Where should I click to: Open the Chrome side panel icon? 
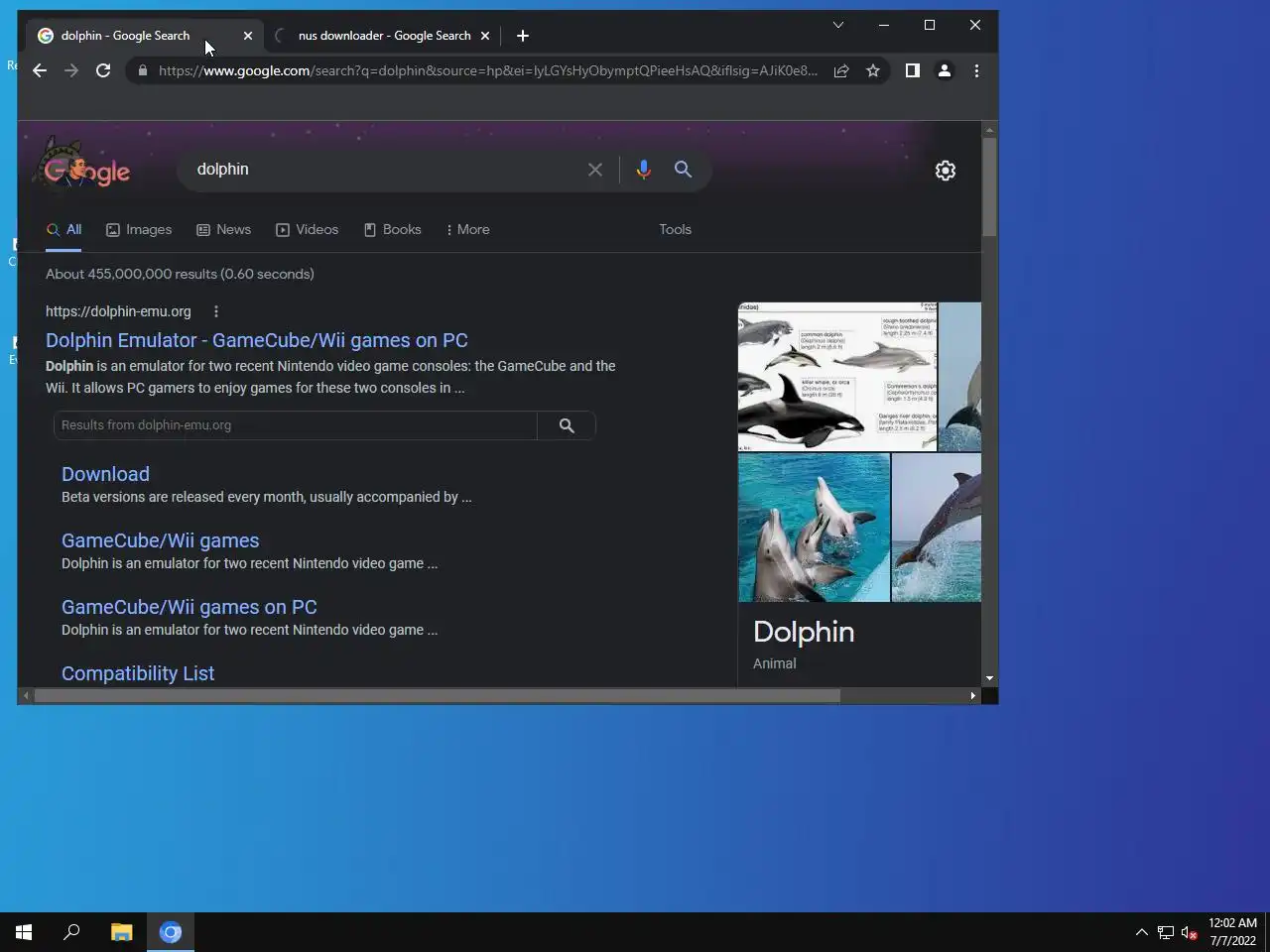[x=913, y=70]
